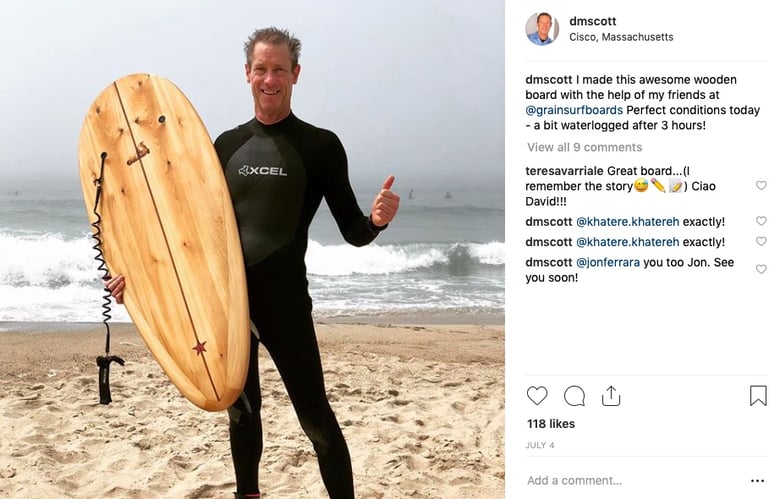View the 118 likes list

coord(551,424)
